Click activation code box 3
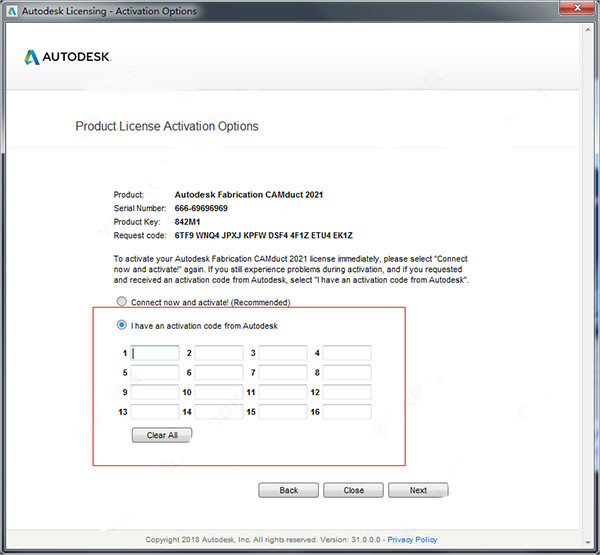Image resolution: width=600 pixels, height=555 pixels. (x=283, y=353)
